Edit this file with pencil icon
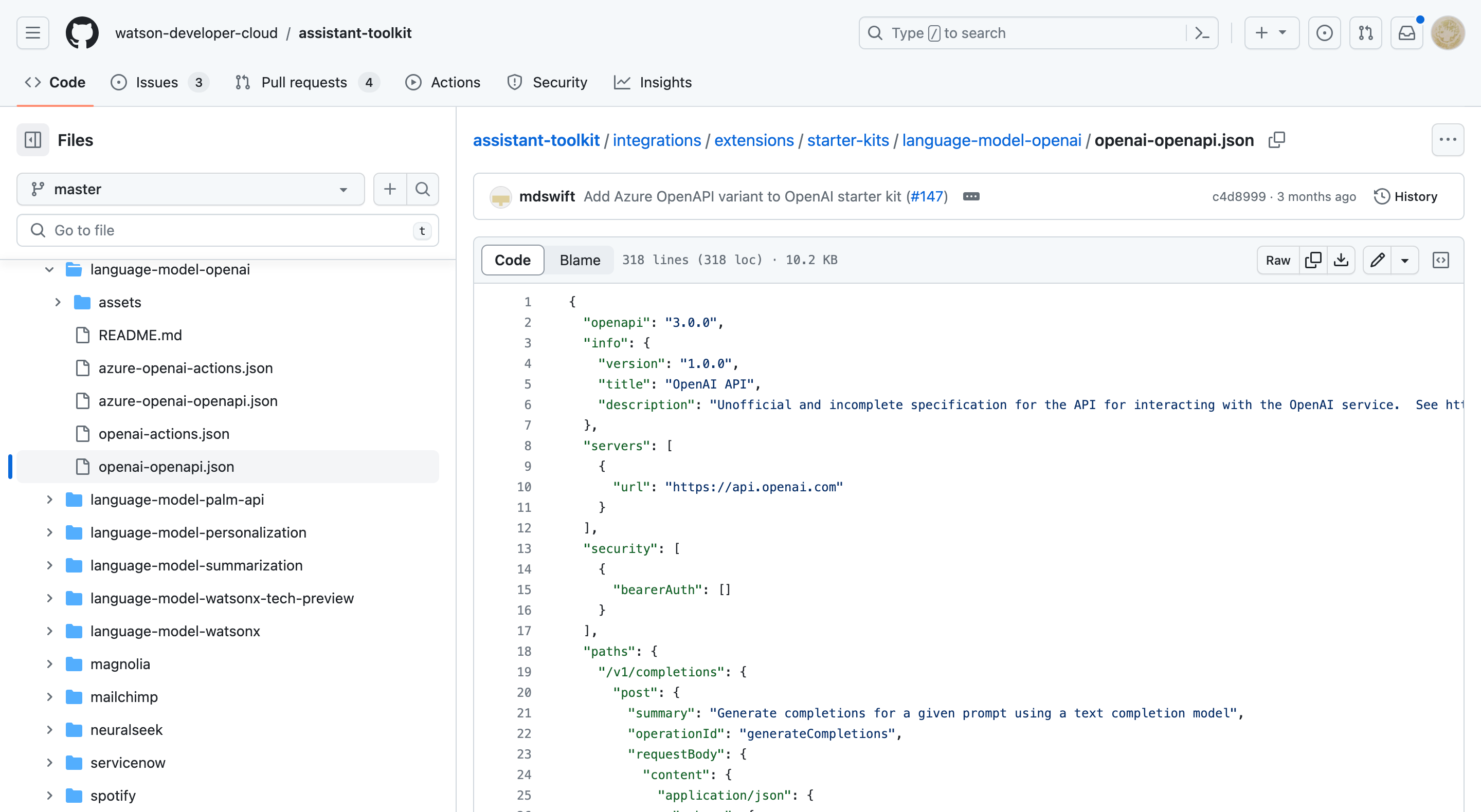 click(x=1377, y=260)
